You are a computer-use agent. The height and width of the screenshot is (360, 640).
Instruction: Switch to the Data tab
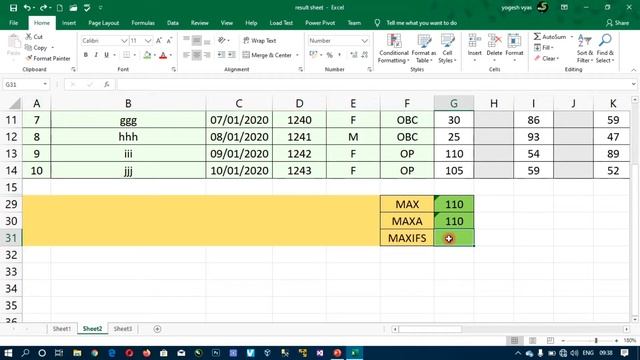[173, 23]
